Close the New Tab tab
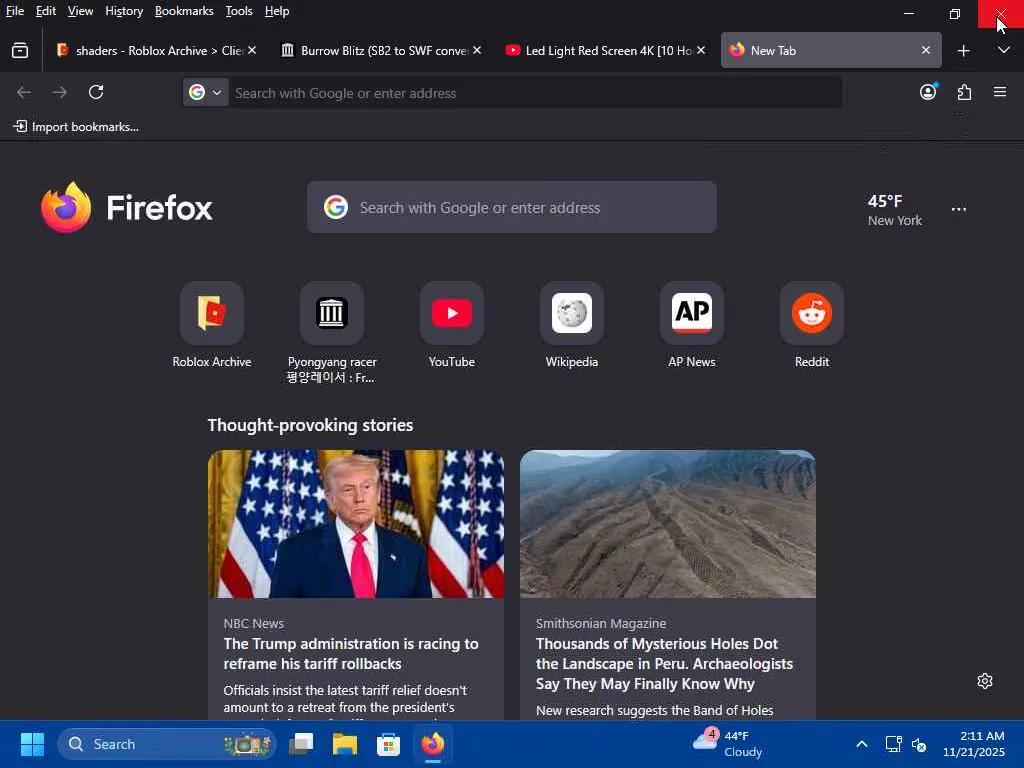The image size is (1024, 768). 925,50
